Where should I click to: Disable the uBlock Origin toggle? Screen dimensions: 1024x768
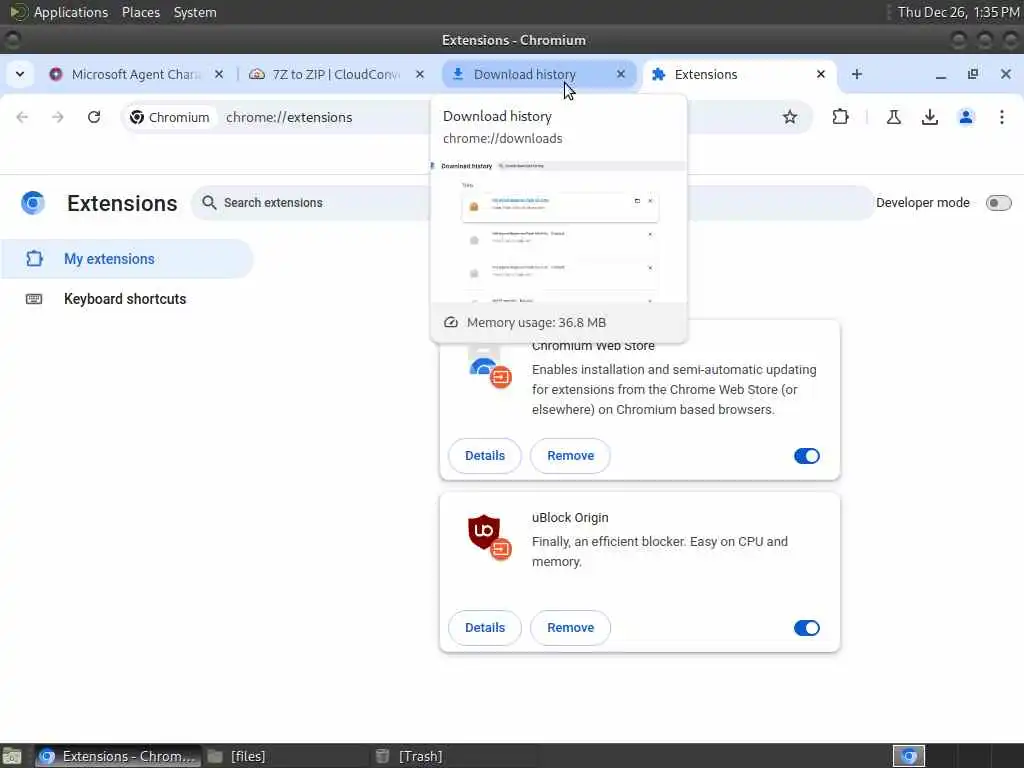tap(807, 628)
